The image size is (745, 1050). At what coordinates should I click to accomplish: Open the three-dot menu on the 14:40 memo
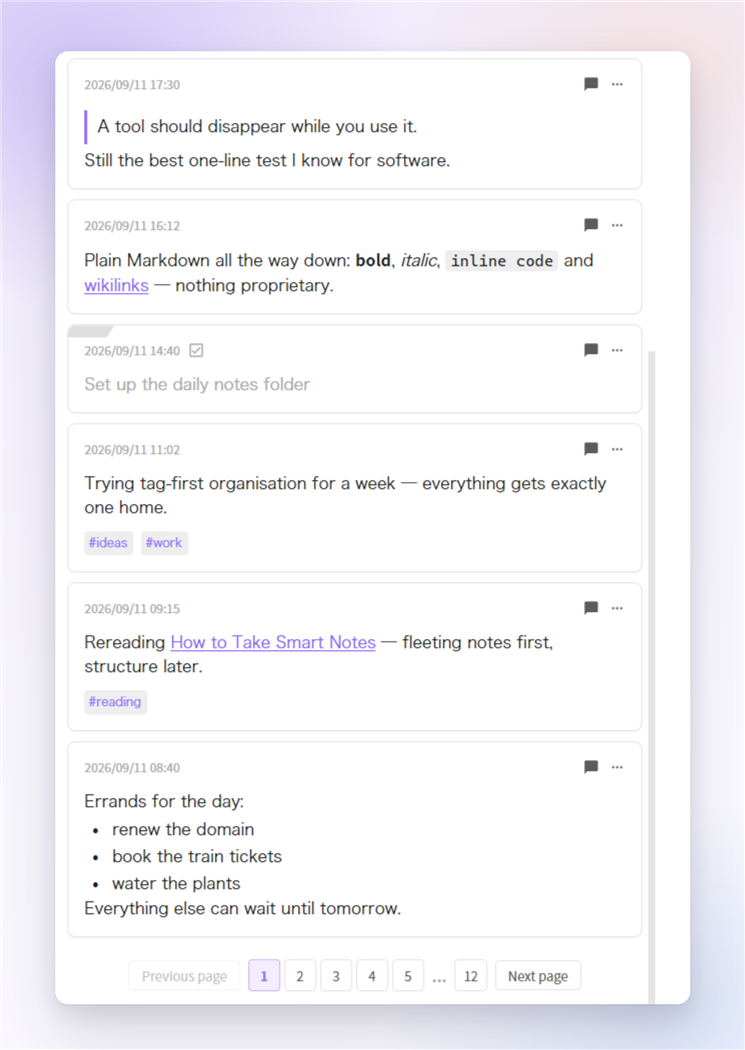(x=617, y=350)
